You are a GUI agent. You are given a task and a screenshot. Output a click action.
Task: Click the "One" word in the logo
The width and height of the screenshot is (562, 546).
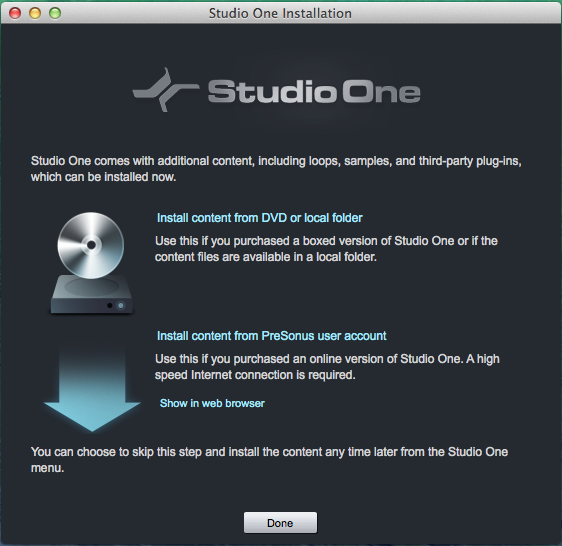pos(381,92)
